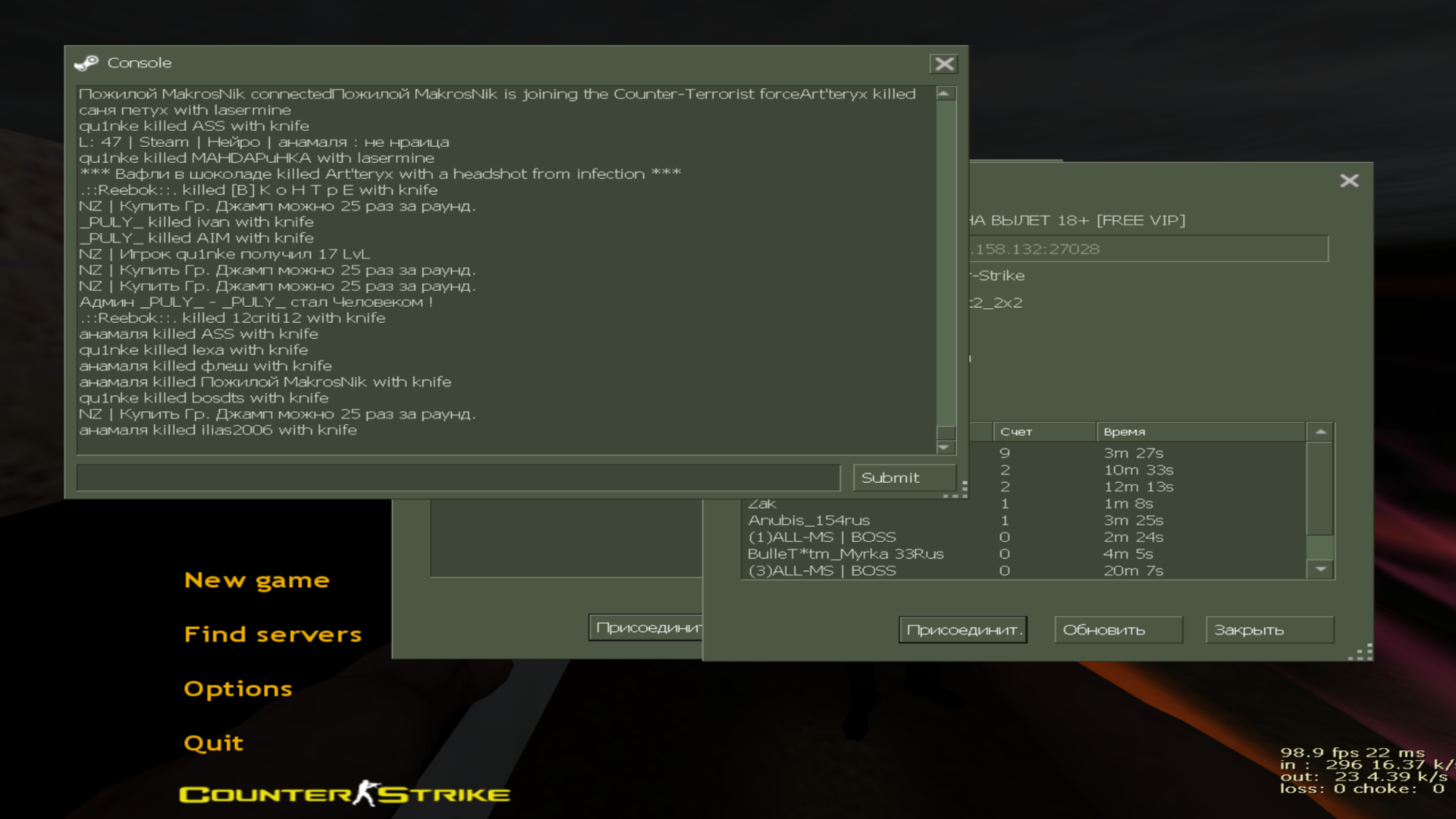
Task: Sort players by Счет column header
Action: tap(1043, 431)
